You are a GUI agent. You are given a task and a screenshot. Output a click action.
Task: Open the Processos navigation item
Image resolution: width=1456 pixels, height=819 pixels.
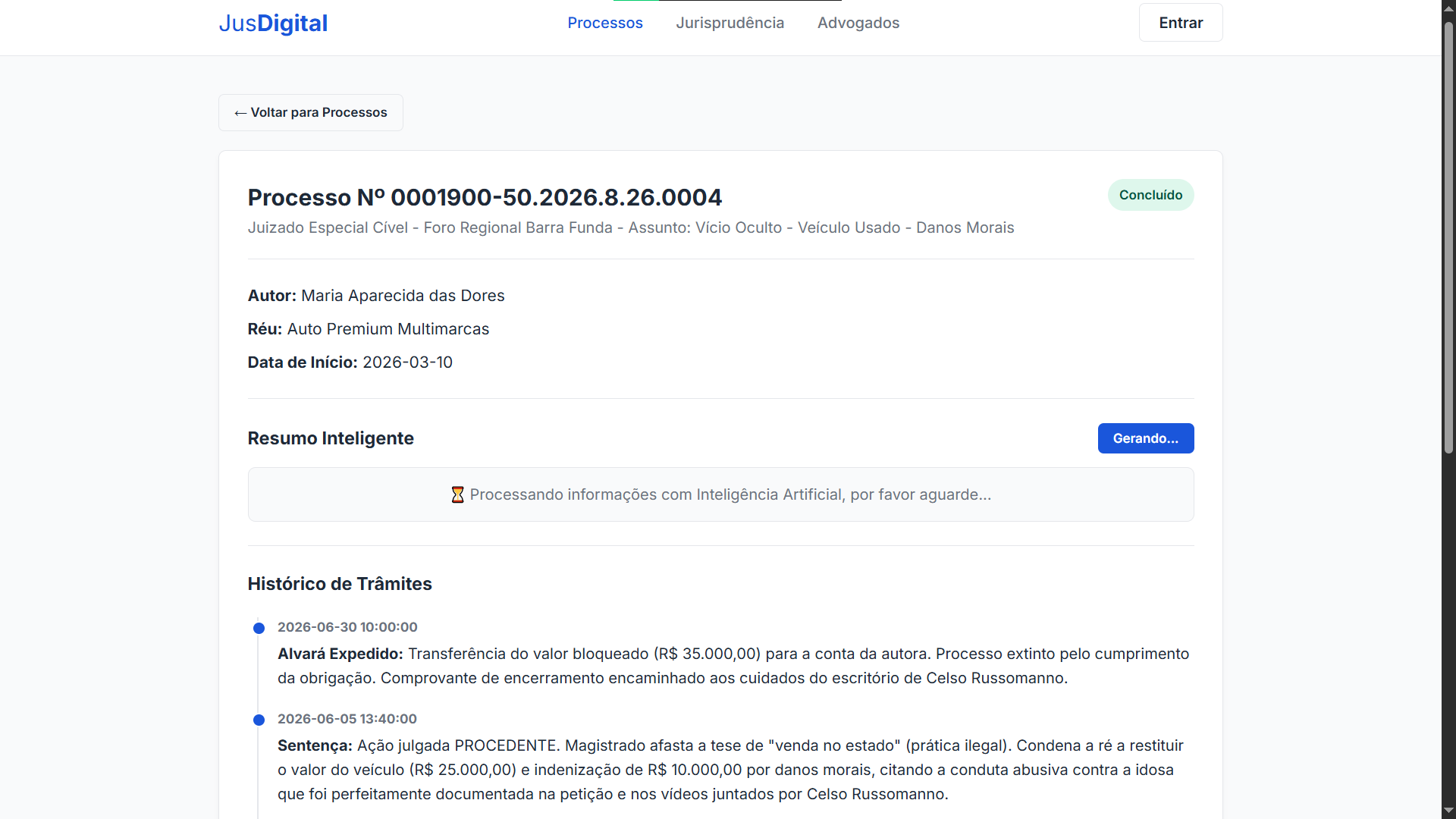(x=605, y=23)
